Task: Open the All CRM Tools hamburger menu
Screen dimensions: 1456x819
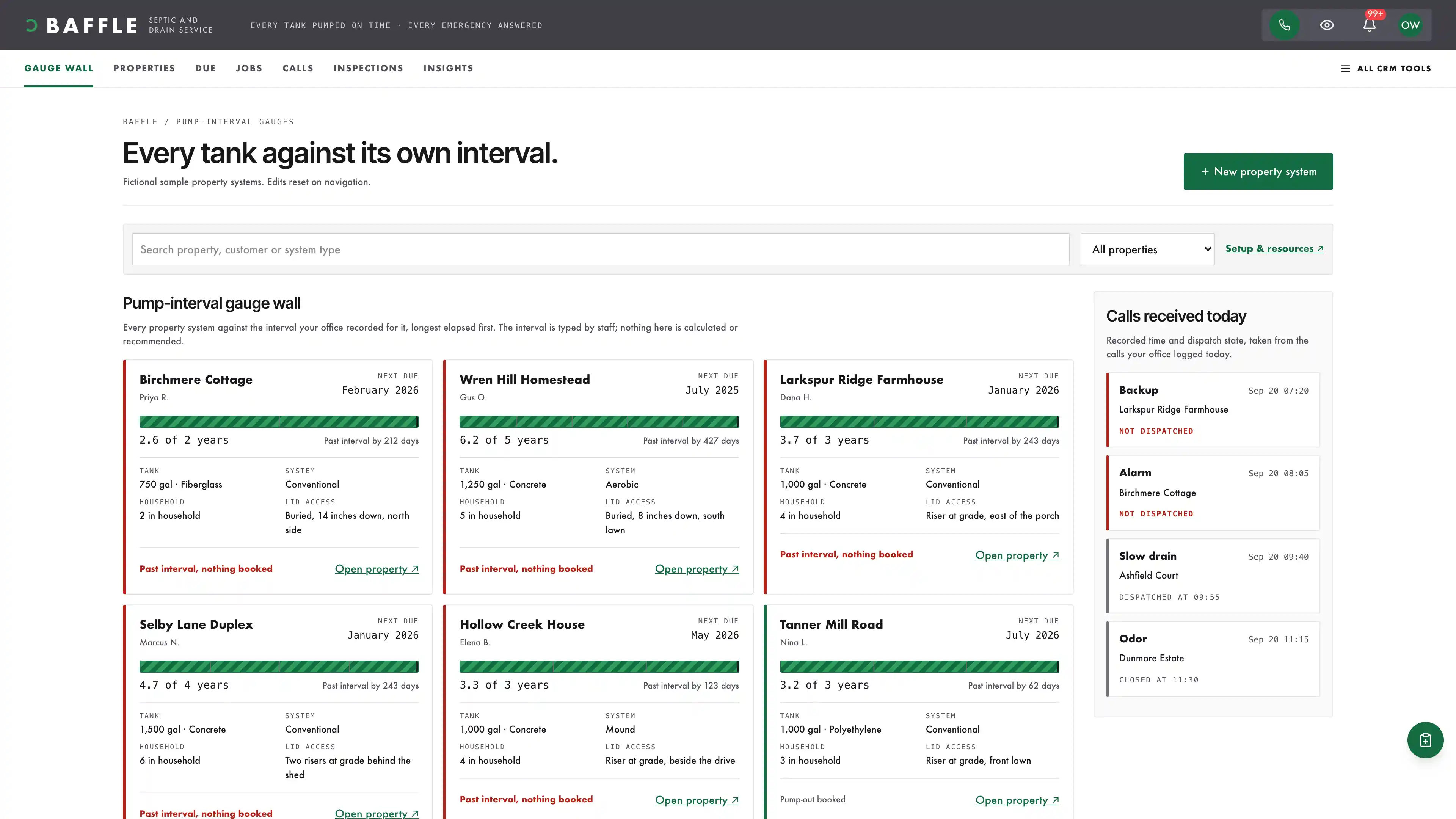Action: pyautogui.click(x=1386, y=68)
